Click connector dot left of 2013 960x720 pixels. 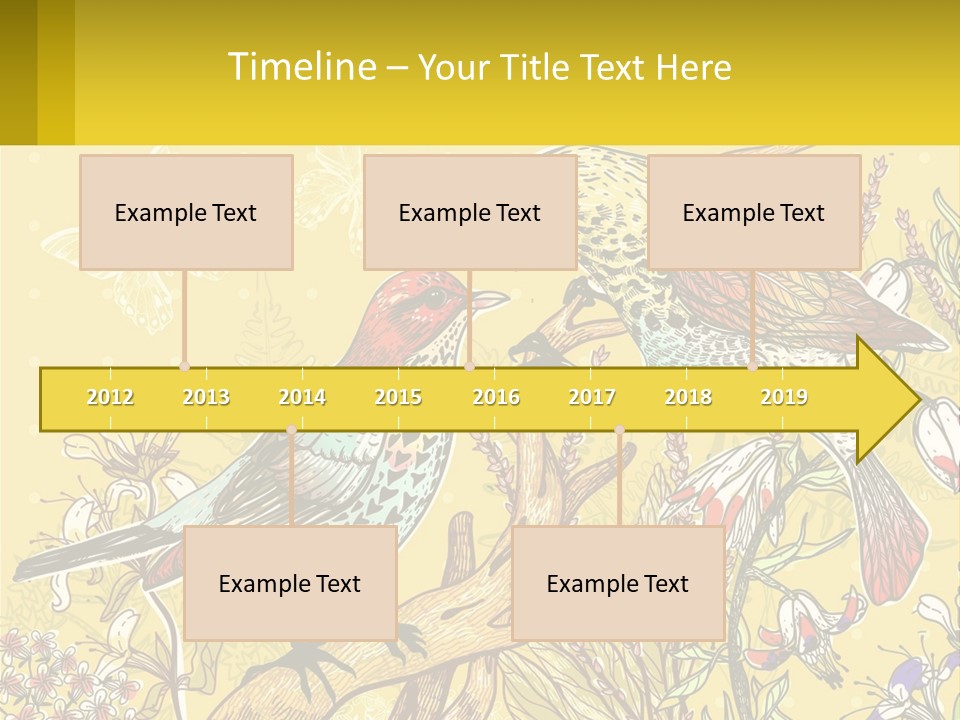[x=184, y=367]
